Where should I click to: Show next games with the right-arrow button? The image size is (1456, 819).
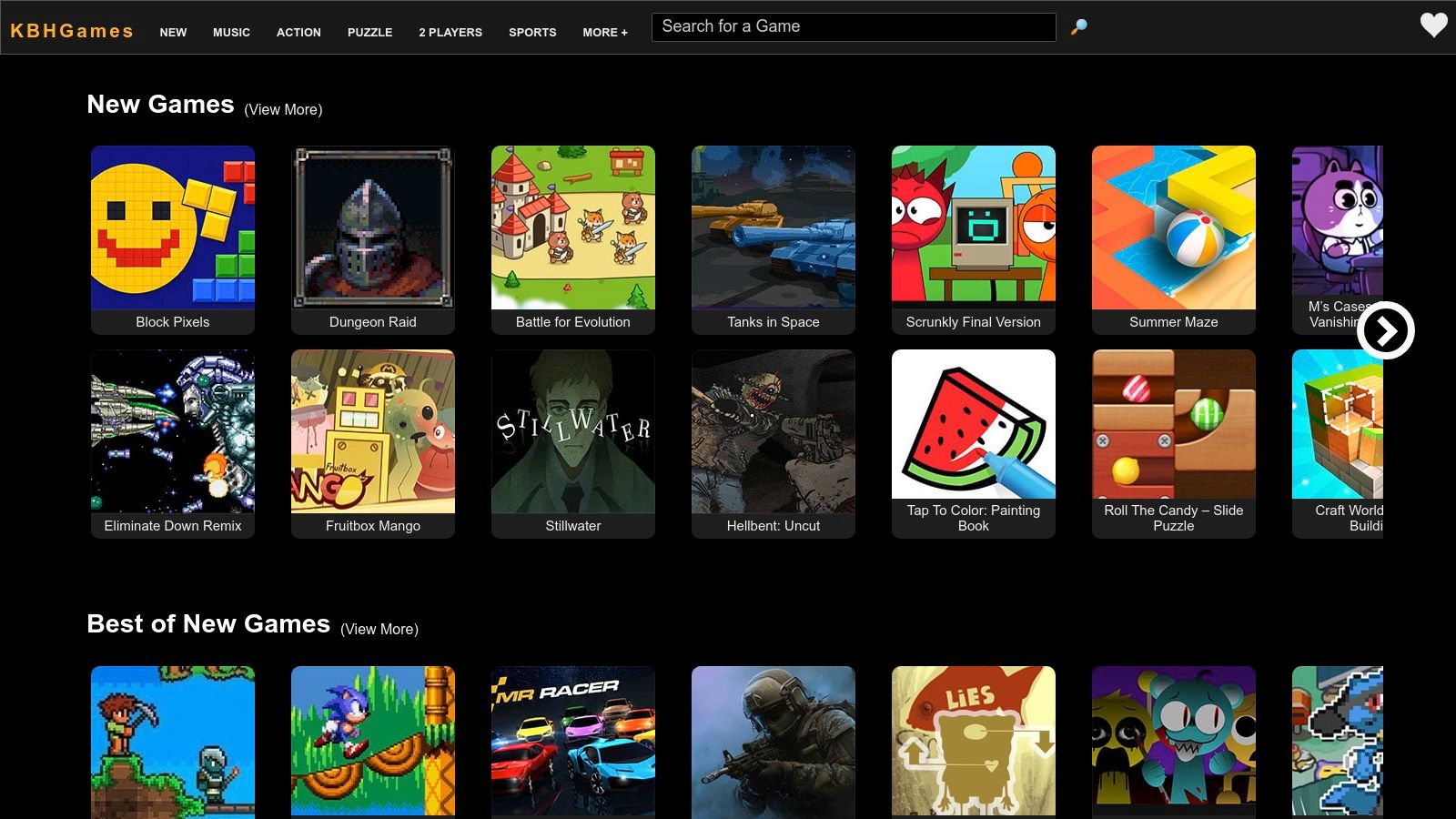click(1385, 330)
